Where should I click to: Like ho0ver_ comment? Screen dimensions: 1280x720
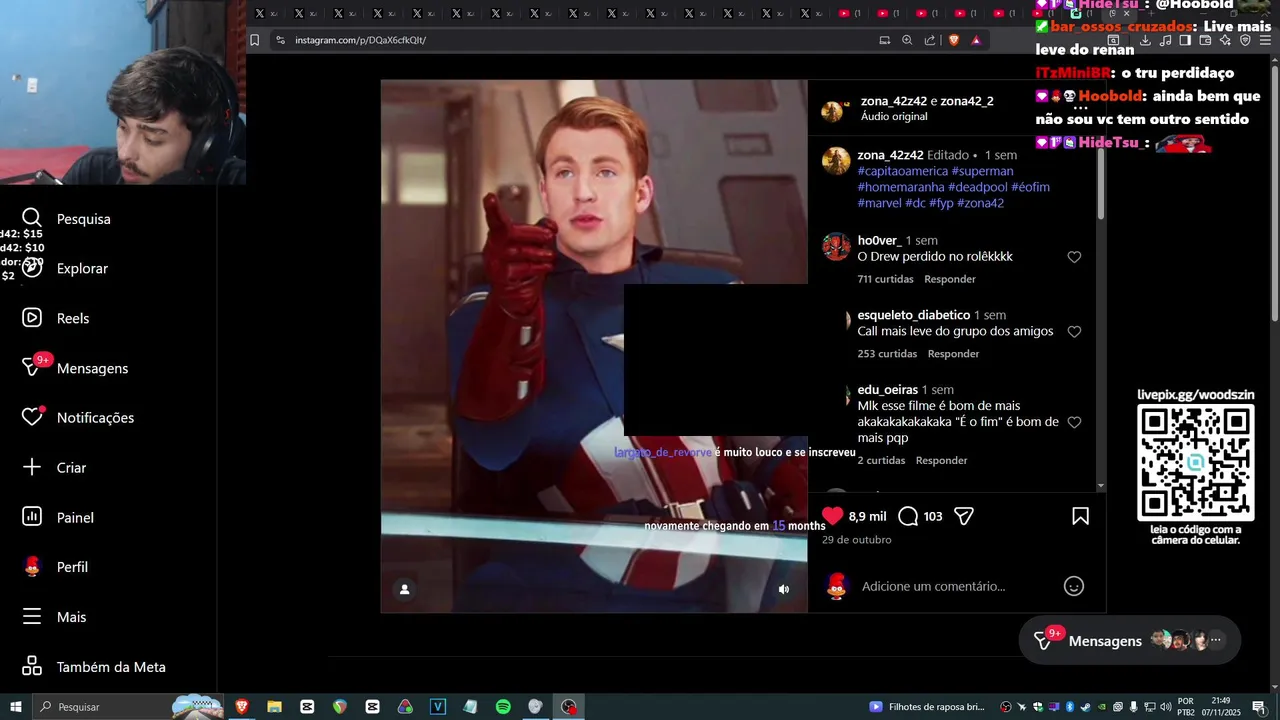1074,257
